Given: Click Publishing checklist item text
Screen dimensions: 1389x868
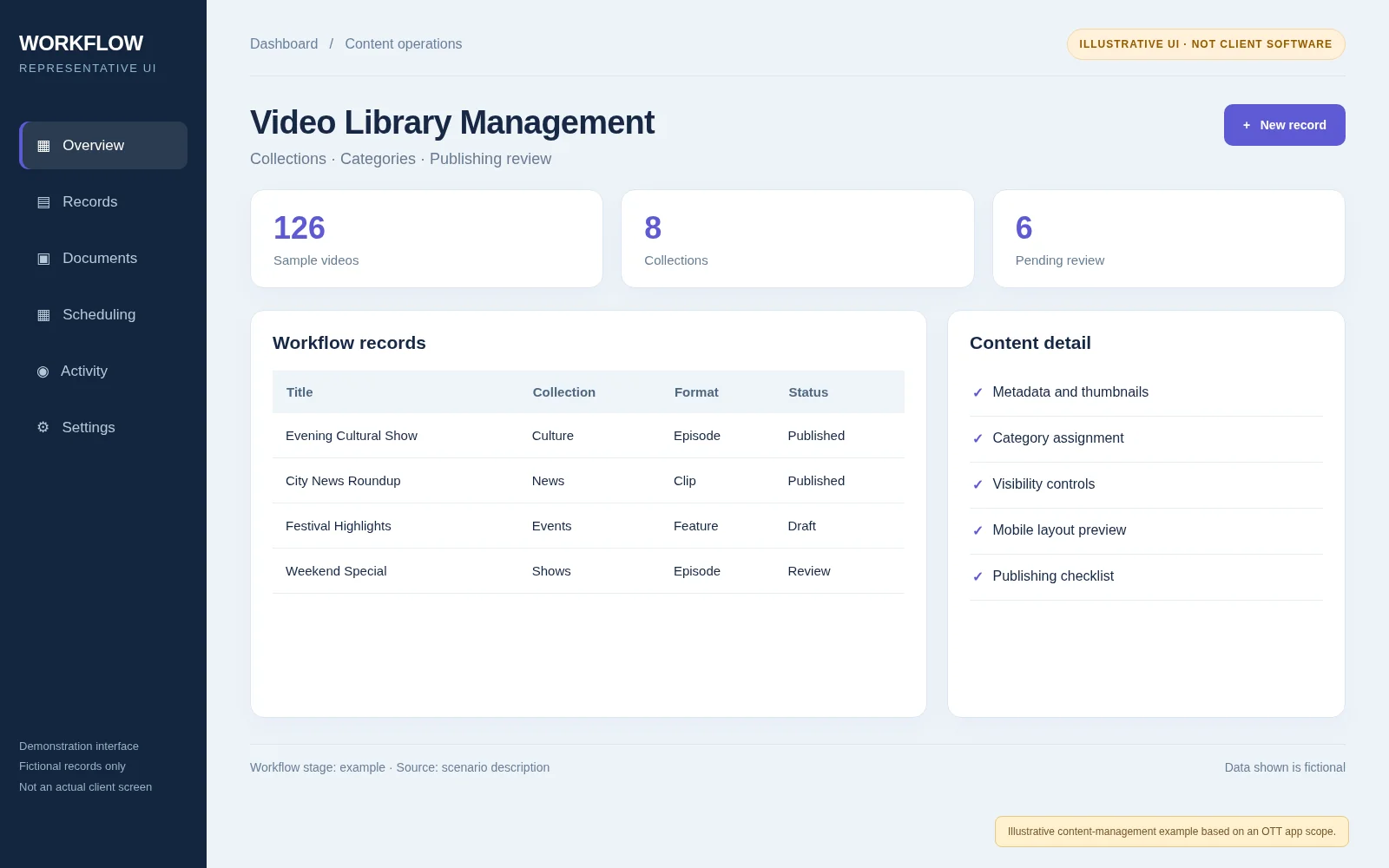Looking at the screenshot, I should (1053, 576).
